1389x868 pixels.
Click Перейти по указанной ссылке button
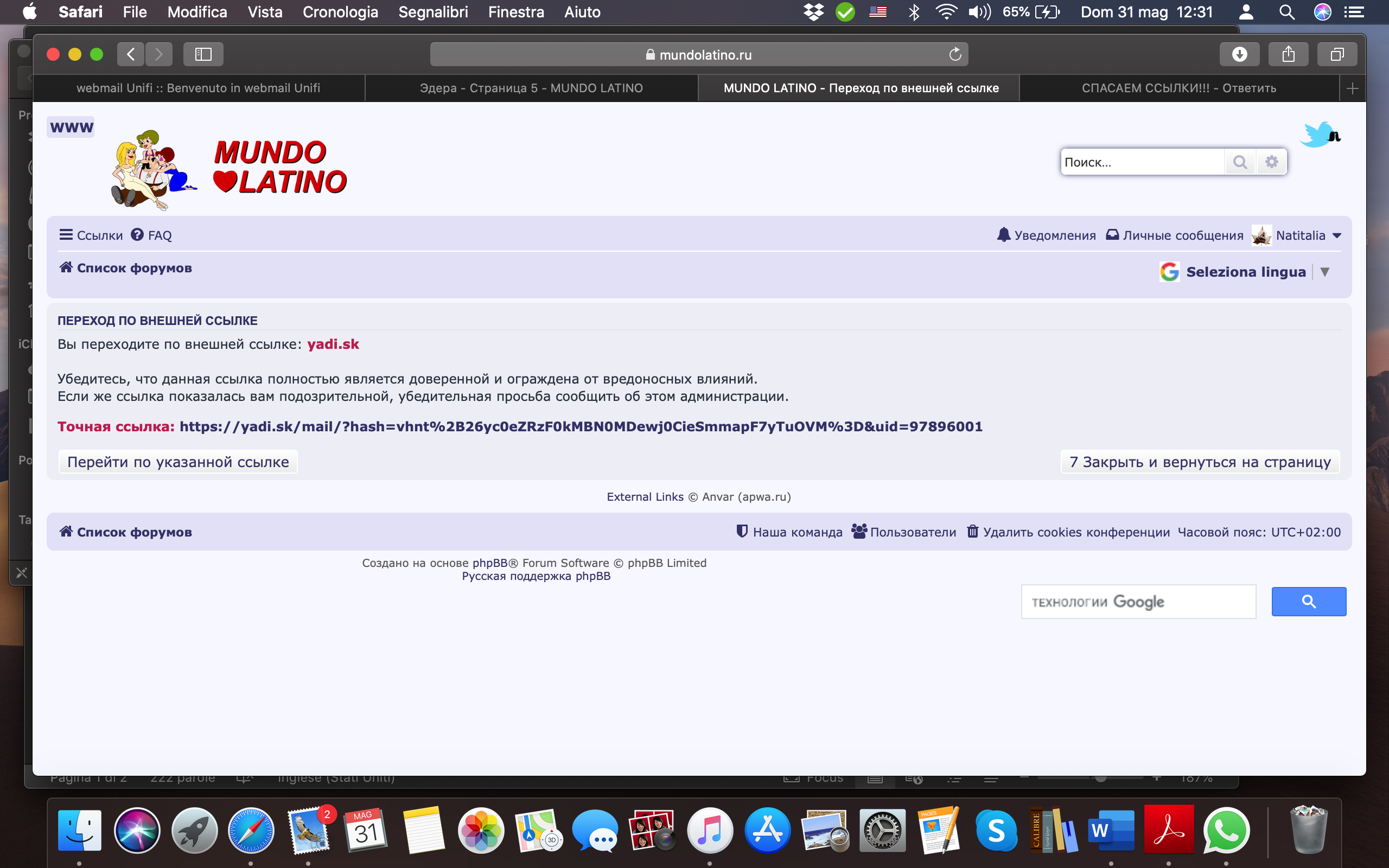pyautogui.click(x=178, y=462)
